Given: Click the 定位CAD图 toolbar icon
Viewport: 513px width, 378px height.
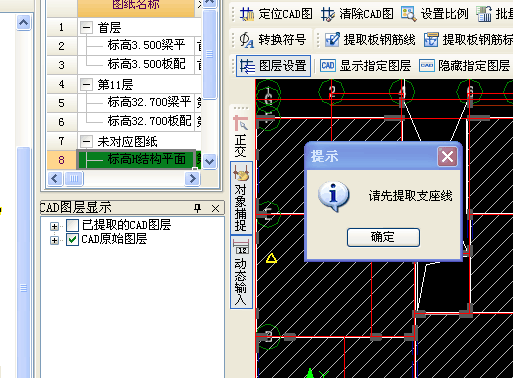Looking at the screenshot, I should point(247,14).
